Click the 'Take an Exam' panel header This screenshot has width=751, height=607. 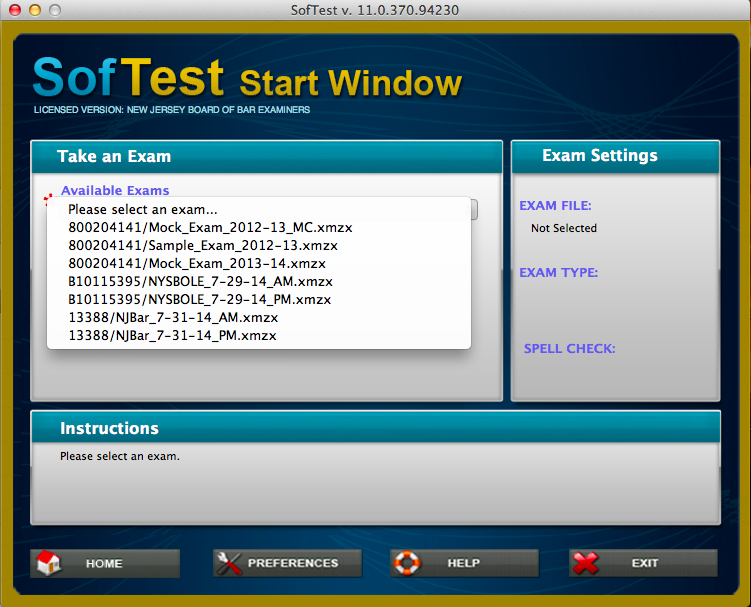(267, 157)
